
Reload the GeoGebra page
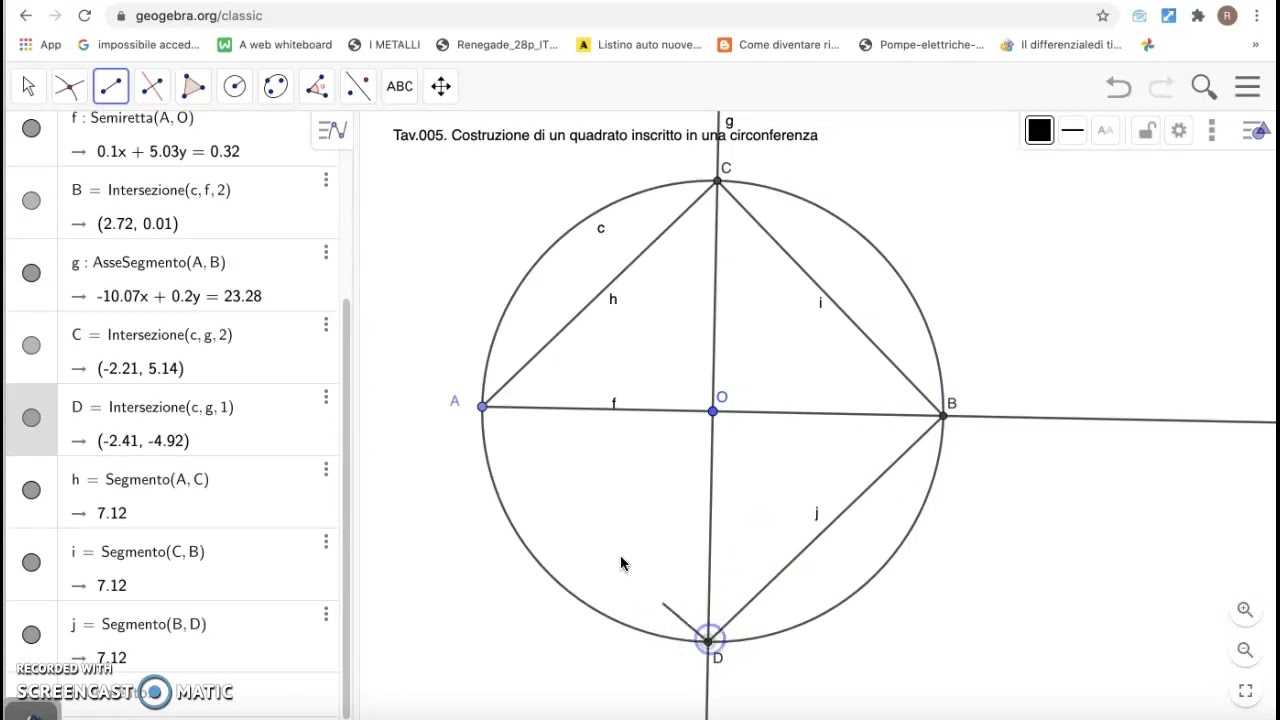pyautogui.click(x=85, y=15)
